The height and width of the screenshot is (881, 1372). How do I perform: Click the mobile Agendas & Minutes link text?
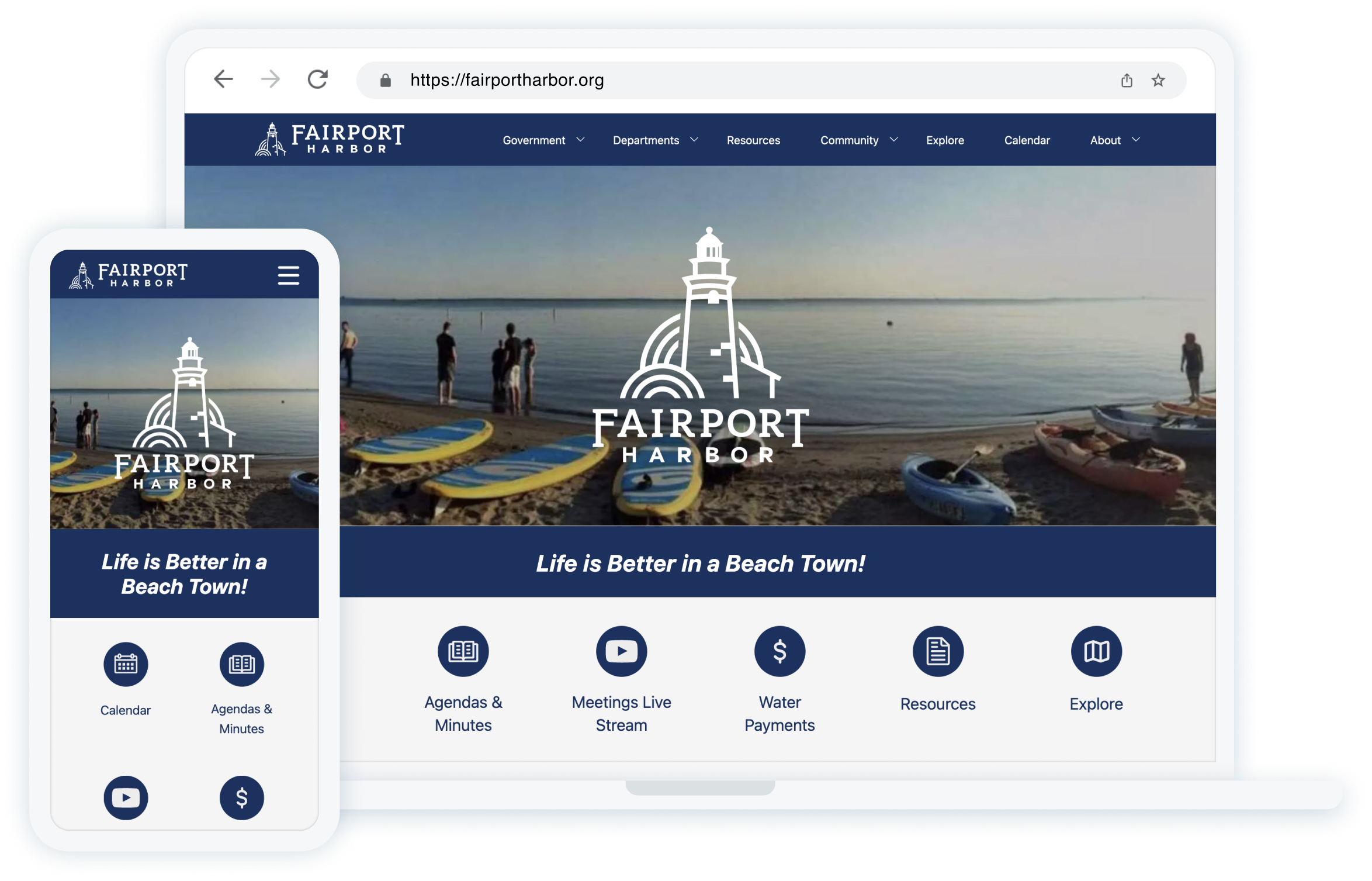tap(242, 719)
